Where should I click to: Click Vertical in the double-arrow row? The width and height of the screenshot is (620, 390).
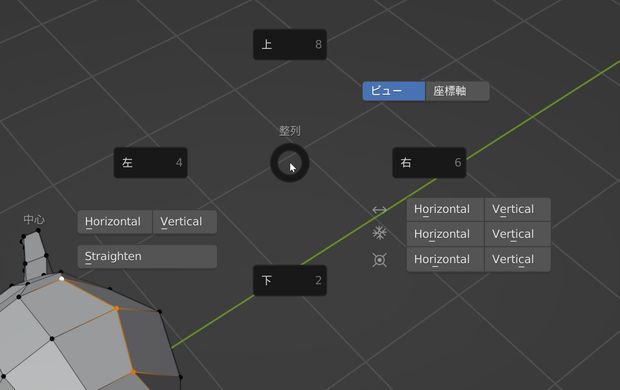(517, 209)
